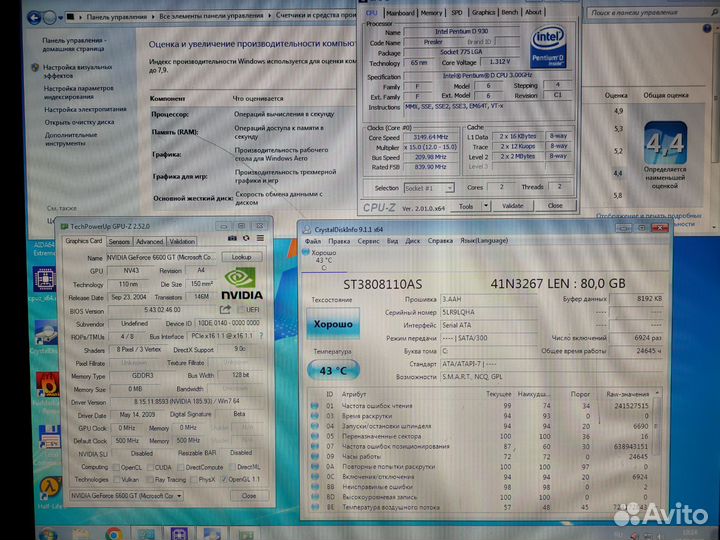This screenshot has width=720, height=540.
Task: Click the GPU-Z BIOS export share icon
Action: click(x=225, y=310)
